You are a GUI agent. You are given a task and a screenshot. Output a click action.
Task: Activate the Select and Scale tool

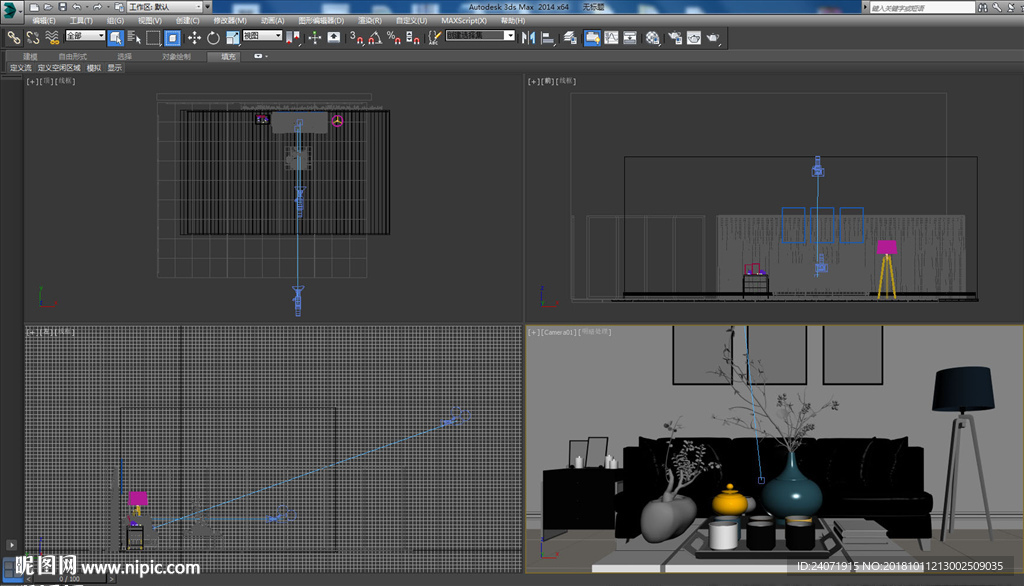coord(232,38)
